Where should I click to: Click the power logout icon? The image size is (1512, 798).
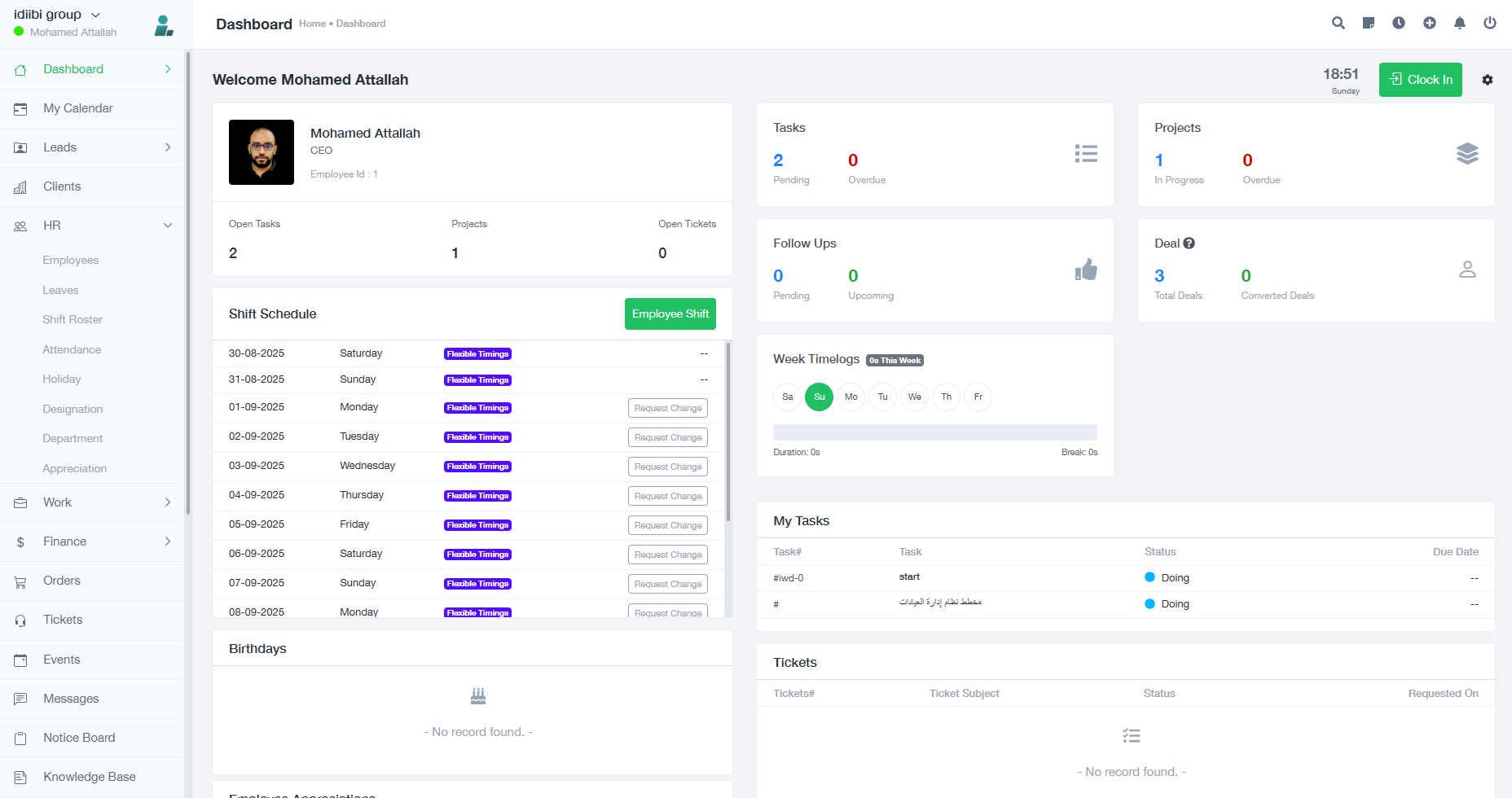(x=1490, y=23)
